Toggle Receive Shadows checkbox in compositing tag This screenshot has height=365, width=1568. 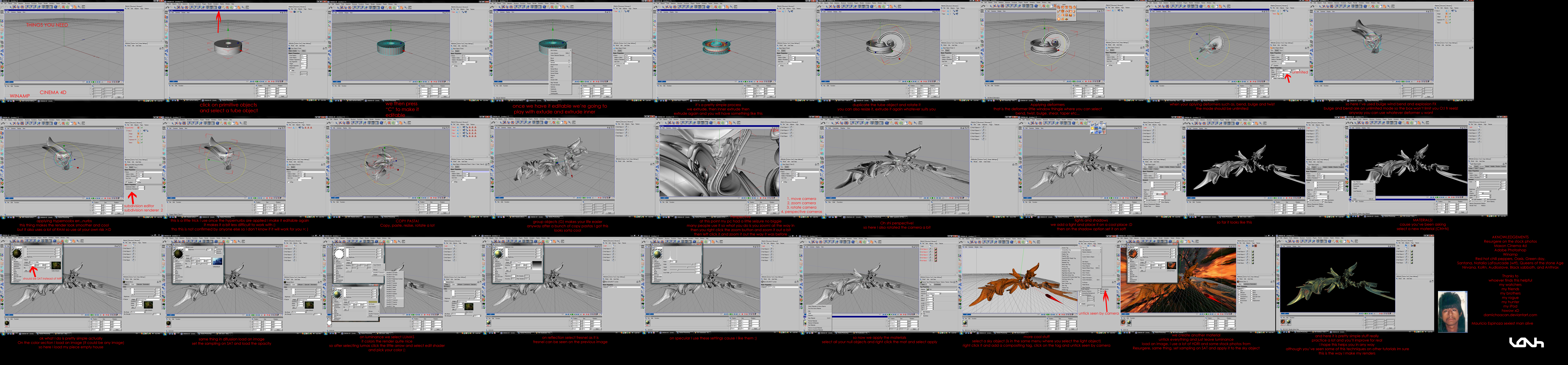(1080, 291)
